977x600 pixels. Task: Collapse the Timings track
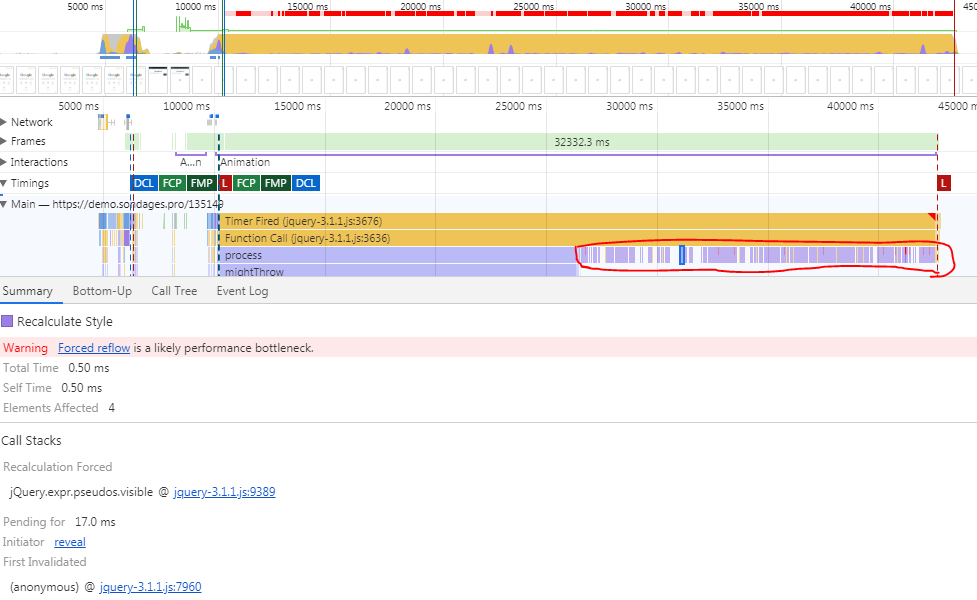pyautogui.click(x=4, y=183)
